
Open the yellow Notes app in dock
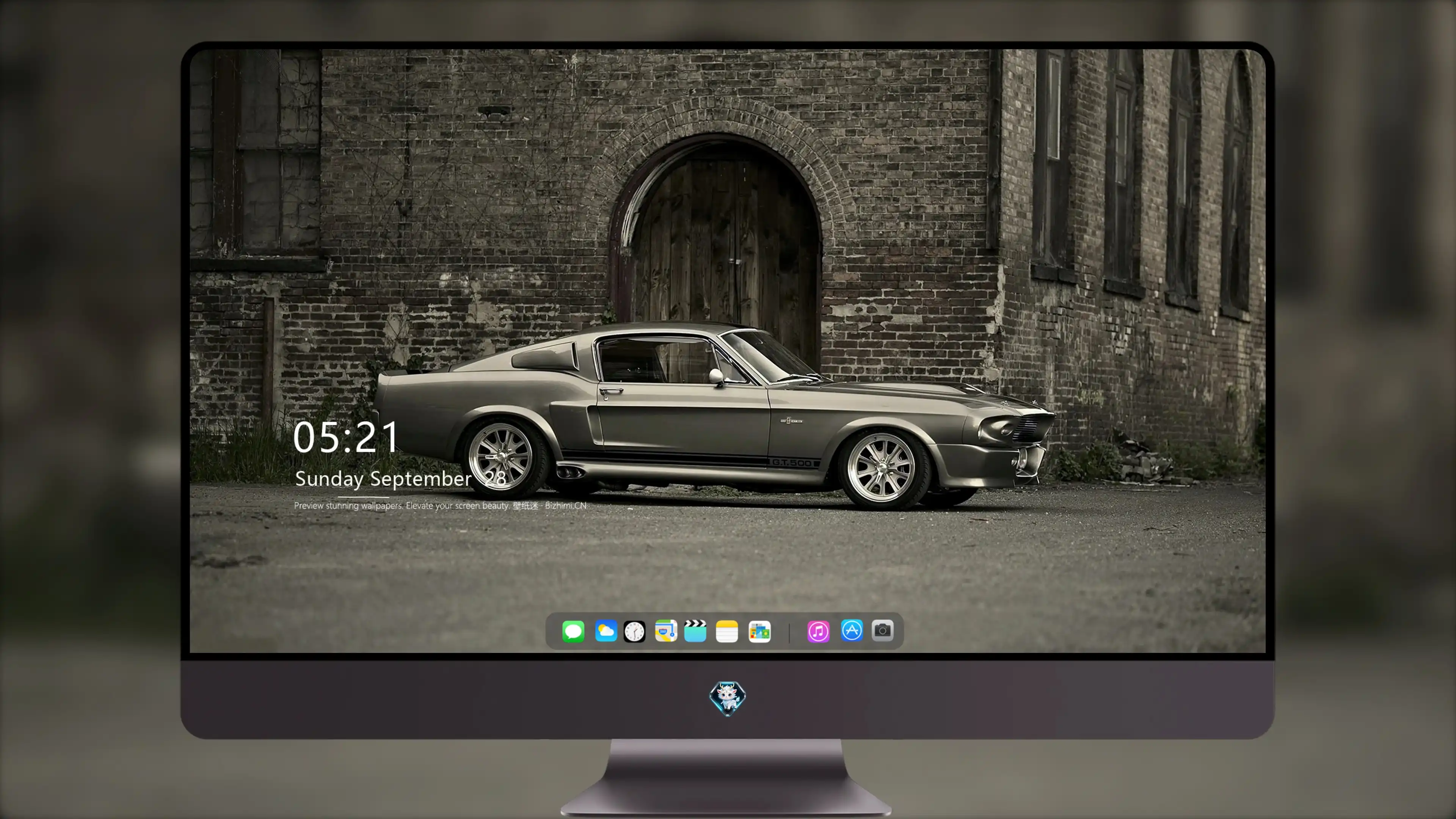(x=727, y=631)
